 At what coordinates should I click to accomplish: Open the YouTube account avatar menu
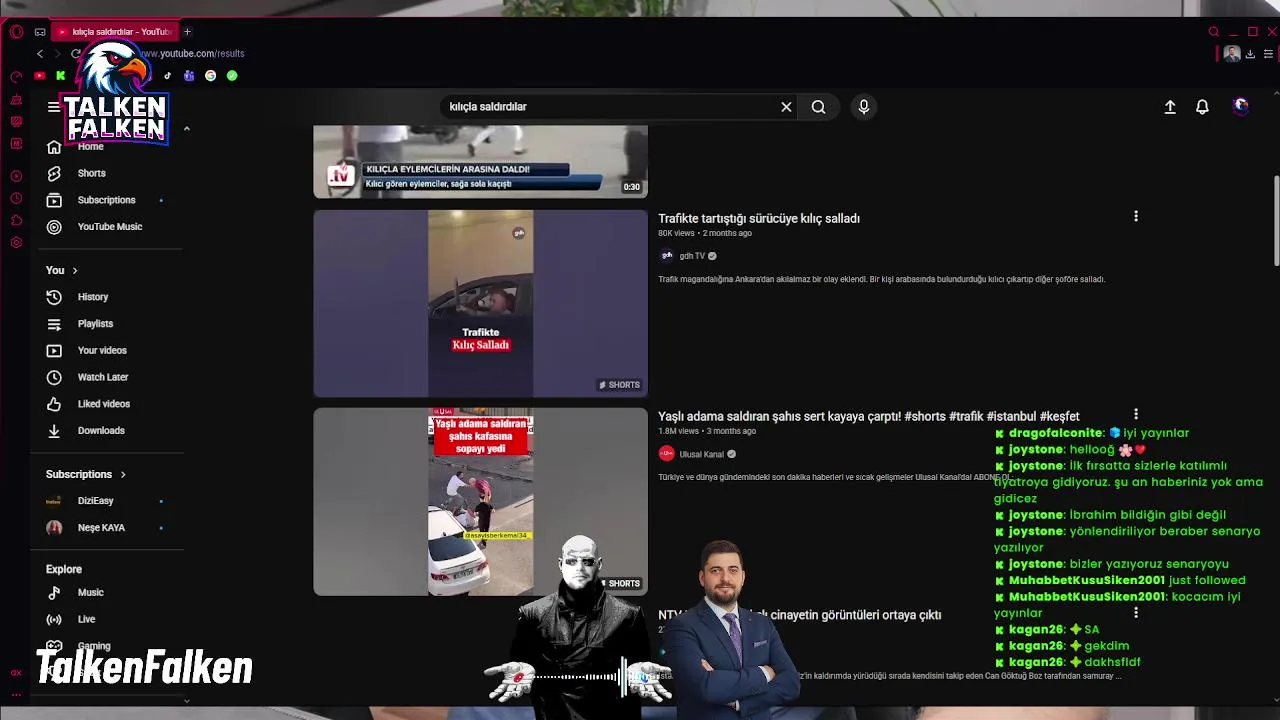coord(1241,107)
